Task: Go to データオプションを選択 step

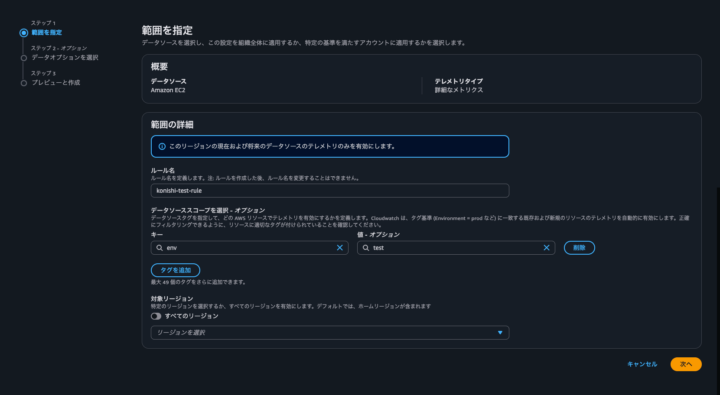Action: tap(65, 57)
